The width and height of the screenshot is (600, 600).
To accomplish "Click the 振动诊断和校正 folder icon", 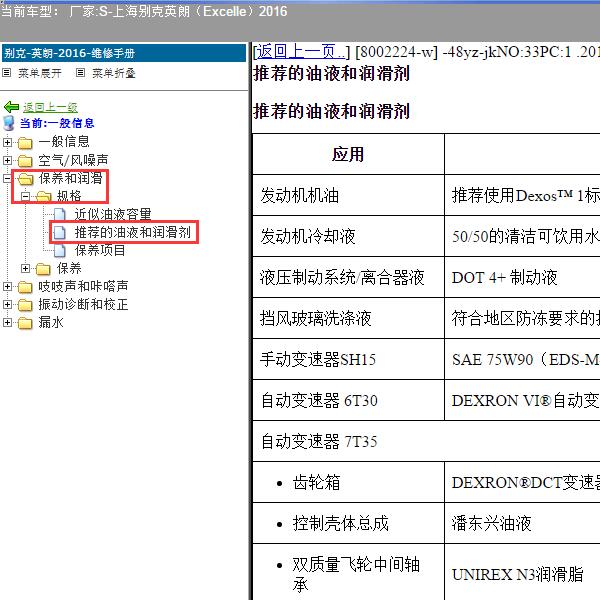I will coord(25,305).
